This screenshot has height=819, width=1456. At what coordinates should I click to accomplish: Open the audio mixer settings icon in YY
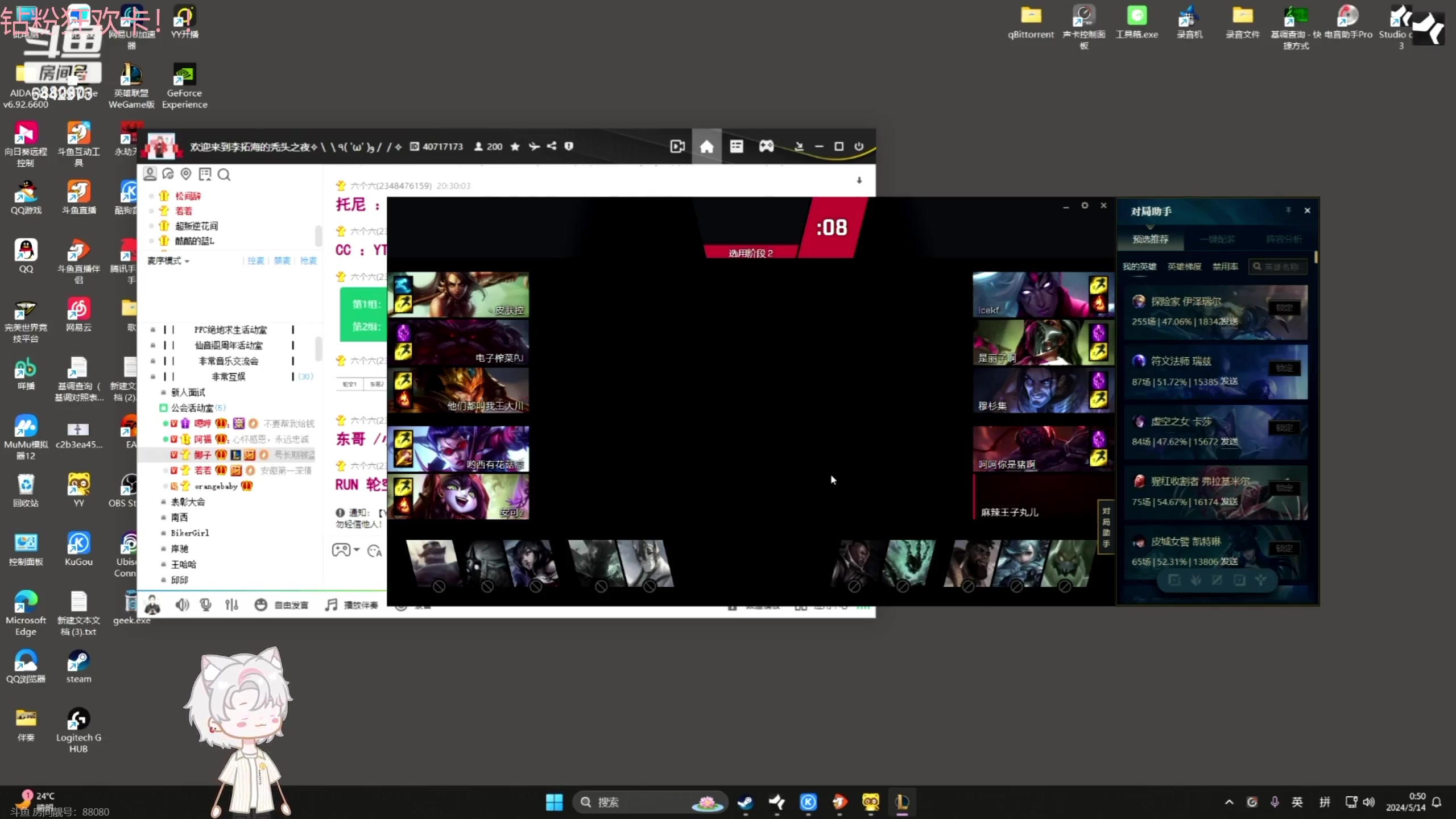[x=231, y=605]
